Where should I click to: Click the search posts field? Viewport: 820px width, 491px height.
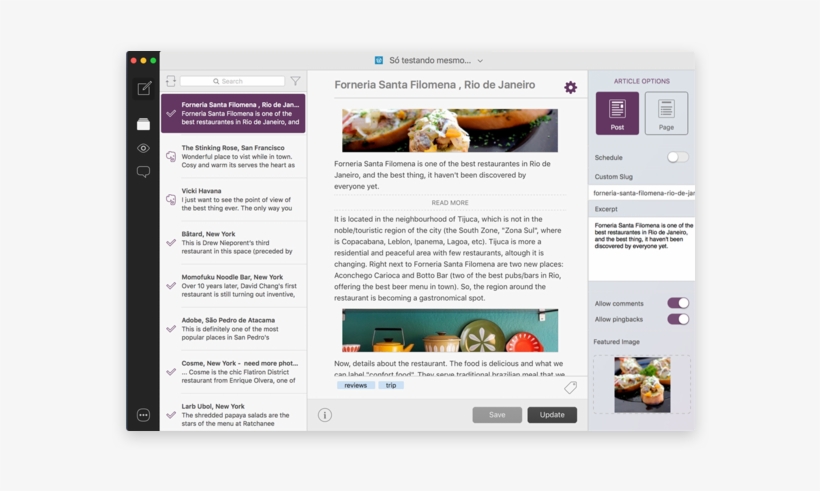tap(232, 81)
